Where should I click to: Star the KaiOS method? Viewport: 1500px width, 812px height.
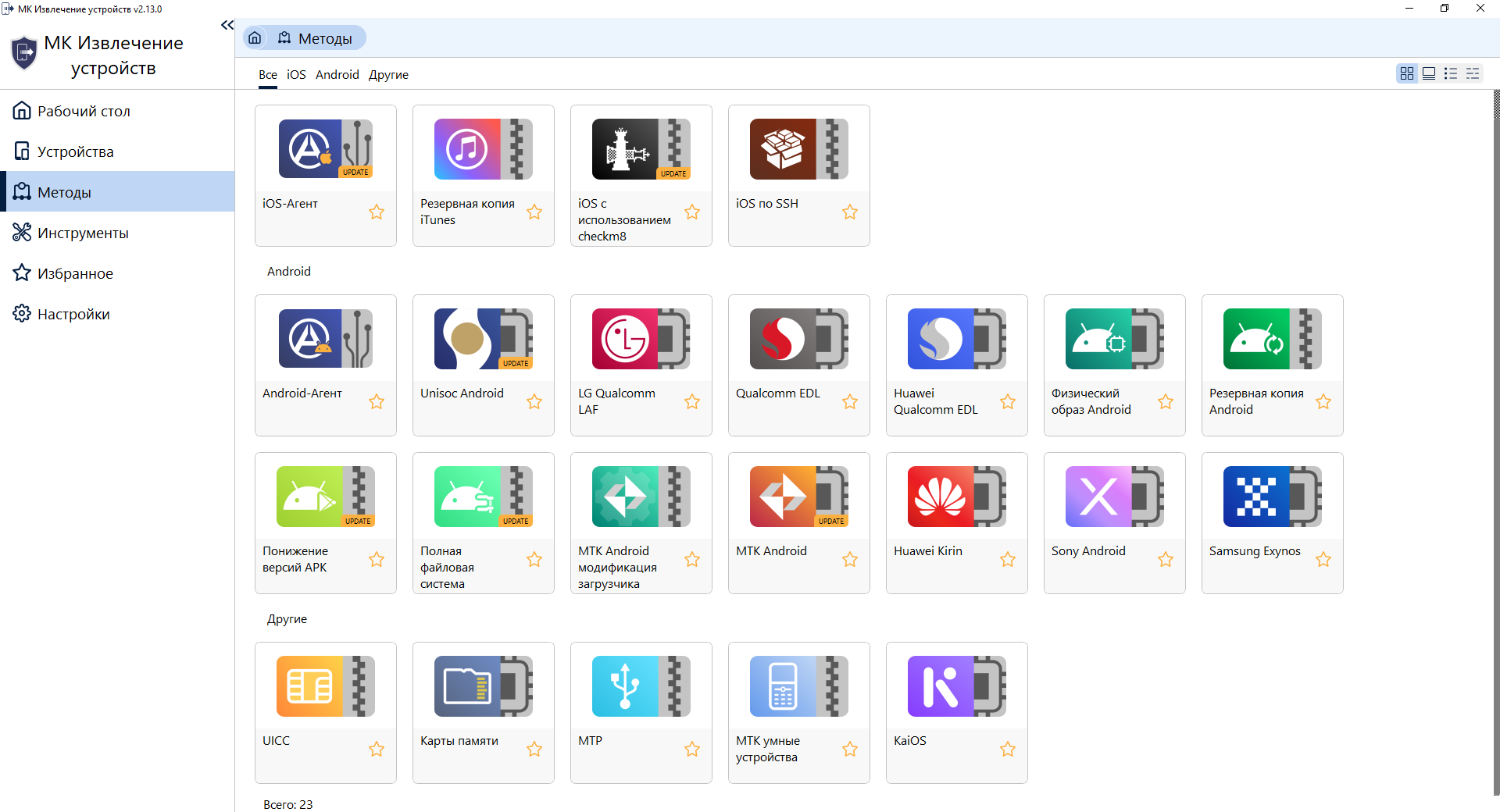point(1008,749)
